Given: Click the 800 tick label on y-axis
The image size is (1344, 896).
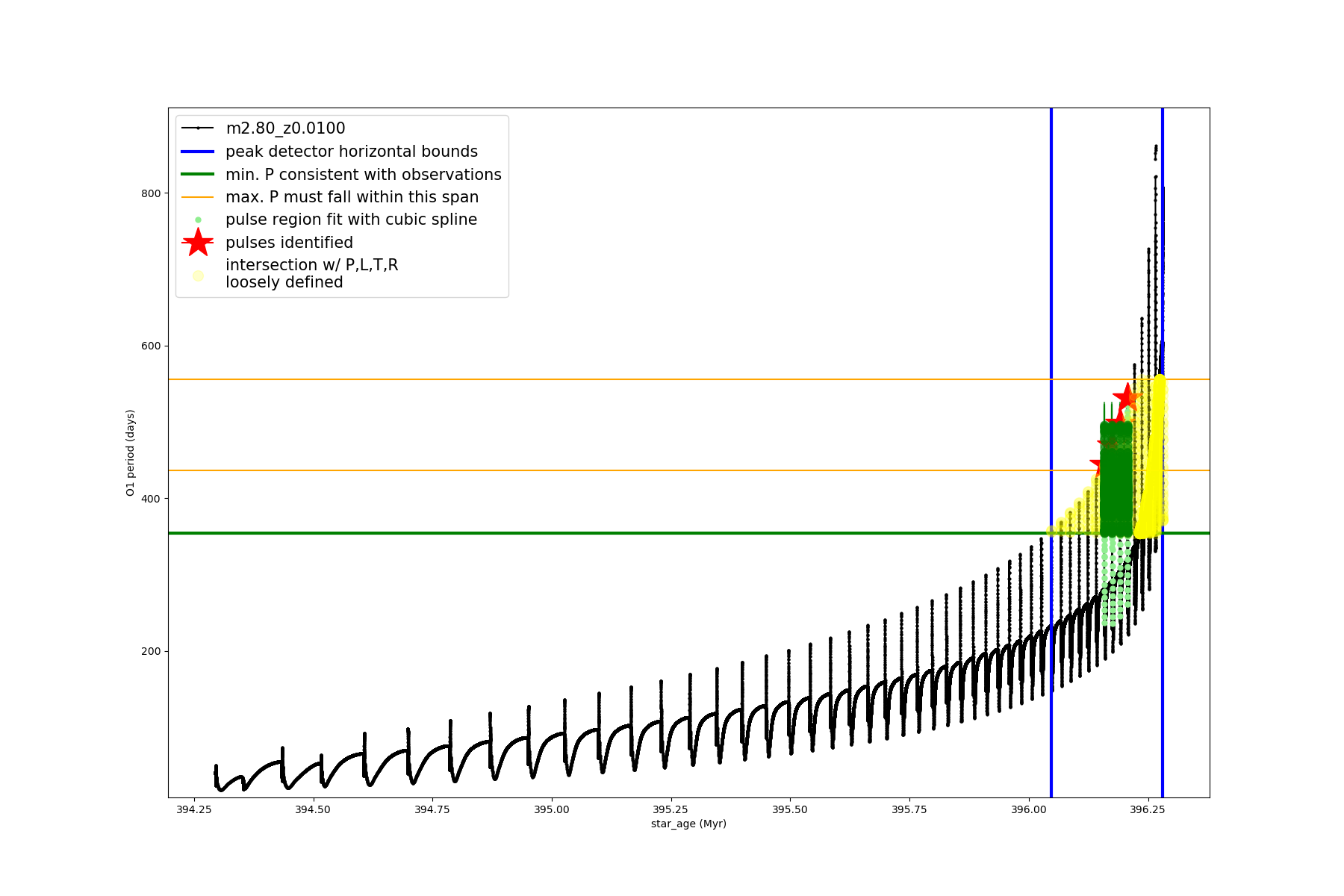Looking at the screenshot, I should click(151, 193).
